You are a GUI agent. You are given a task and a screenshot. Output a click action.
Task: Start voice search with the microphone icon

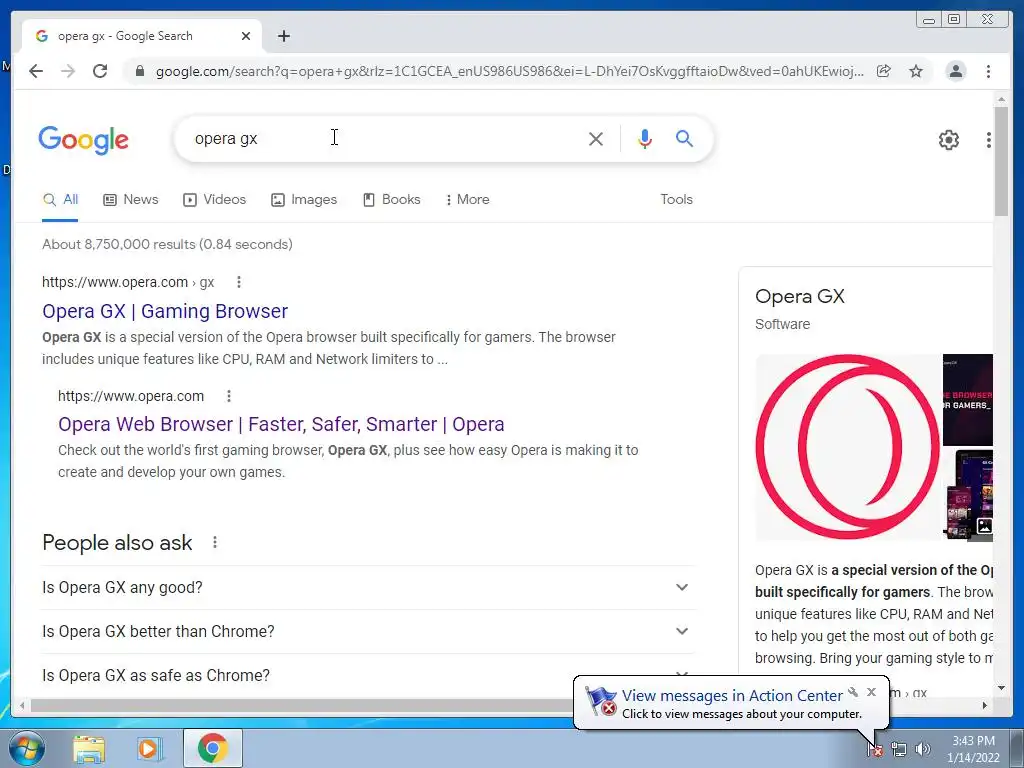[645, 138]
